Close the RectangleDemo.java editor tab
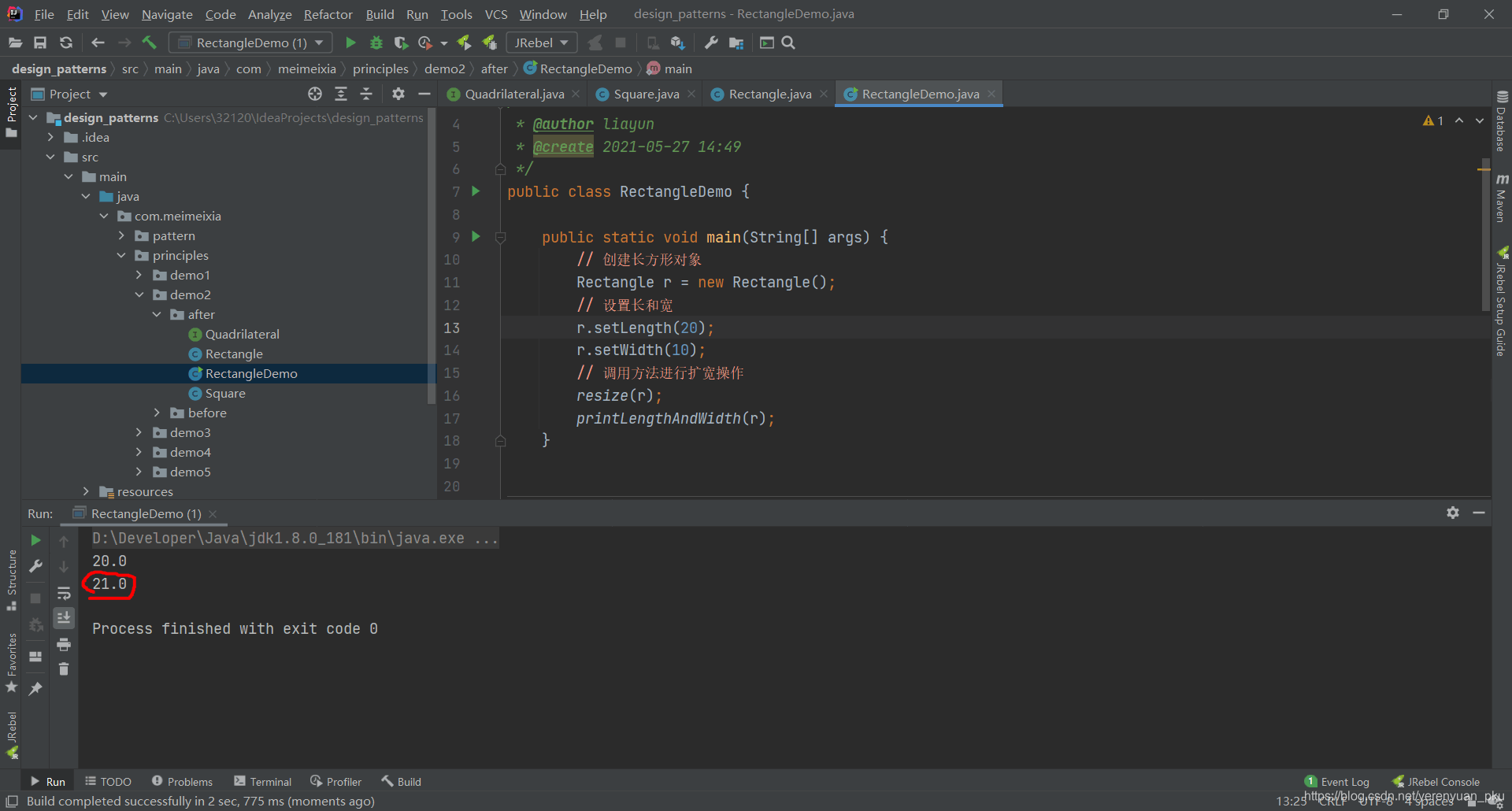This screenshot has width=1512, height=811. [x=991, y=94]
